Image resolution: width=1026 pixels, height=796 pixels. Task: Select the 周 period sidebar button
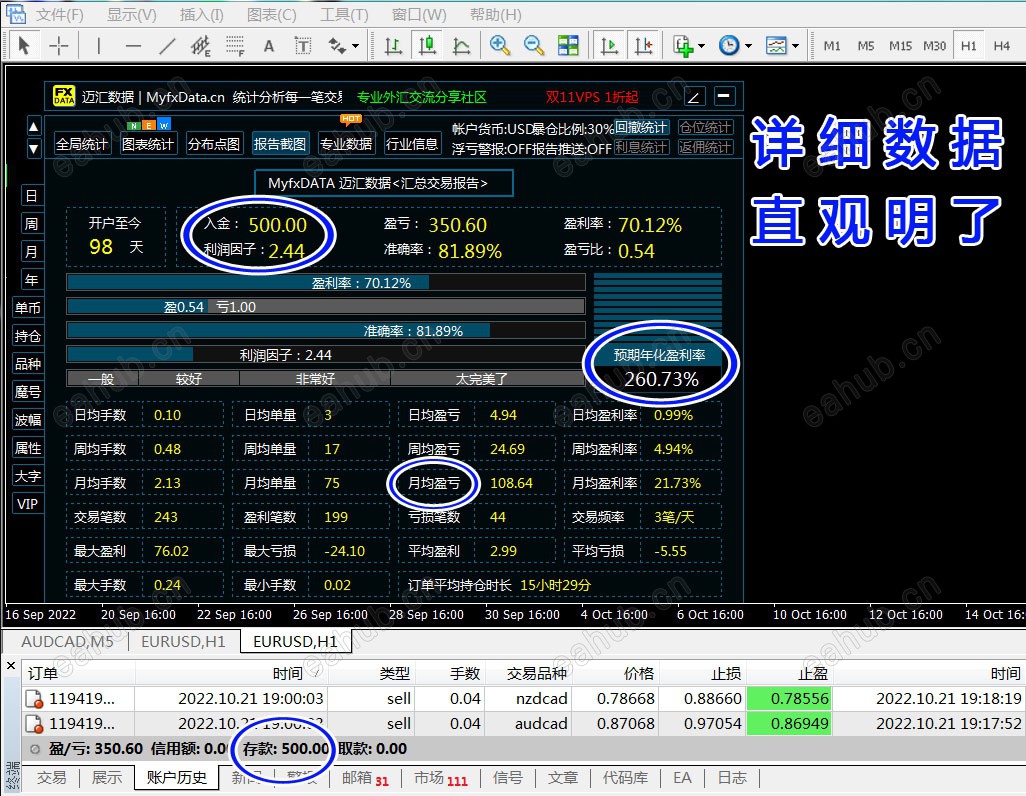(x=31, y=224)
